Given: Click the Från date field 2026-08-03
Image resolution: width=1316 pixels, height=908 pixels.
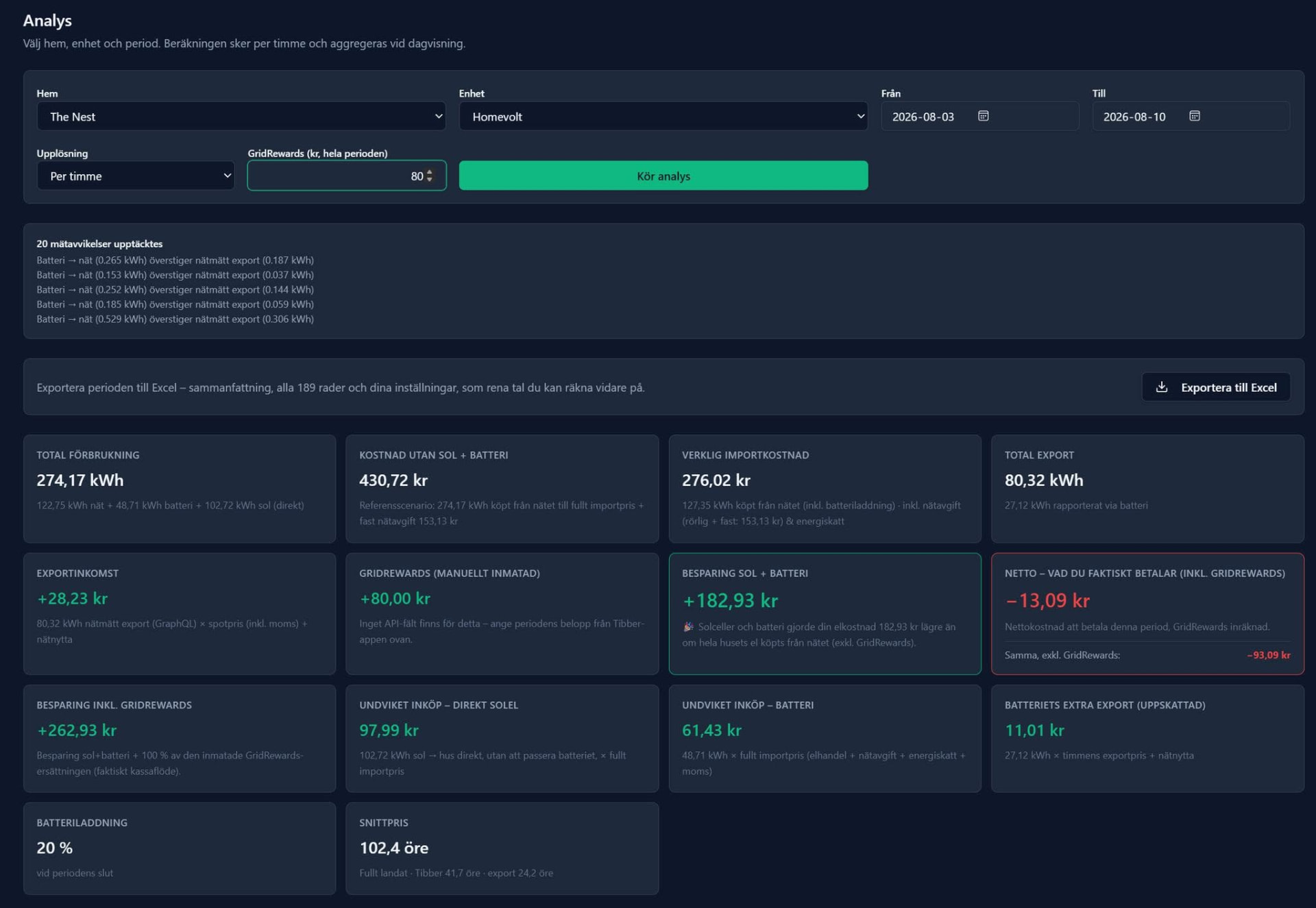Looking at the screenshot, I should 980,116.
